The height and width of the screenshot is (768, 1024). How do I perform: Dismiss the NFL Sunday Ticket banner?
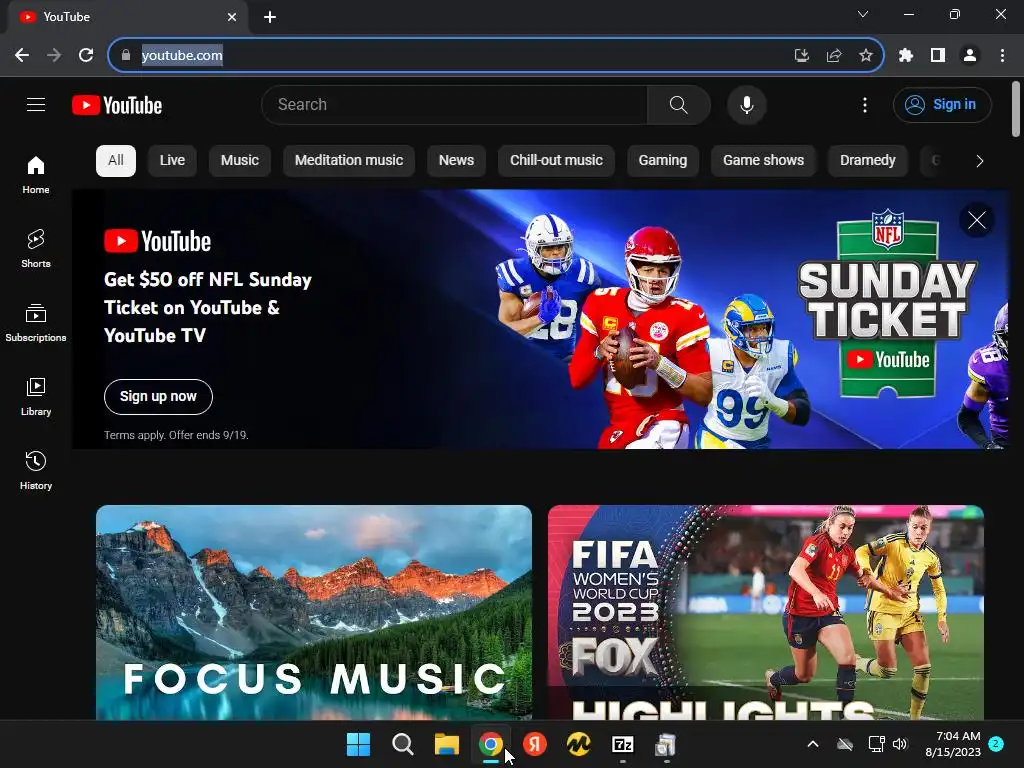point(977,220)
